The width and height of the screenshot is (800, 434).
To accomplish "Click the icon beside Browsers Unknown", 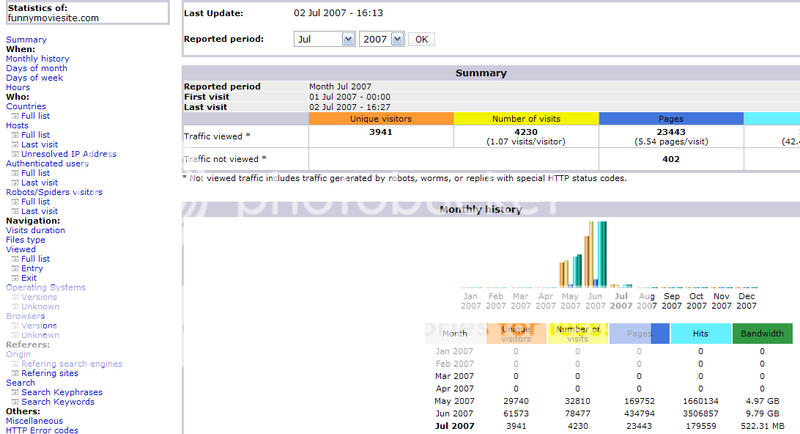I will [15, 335].
